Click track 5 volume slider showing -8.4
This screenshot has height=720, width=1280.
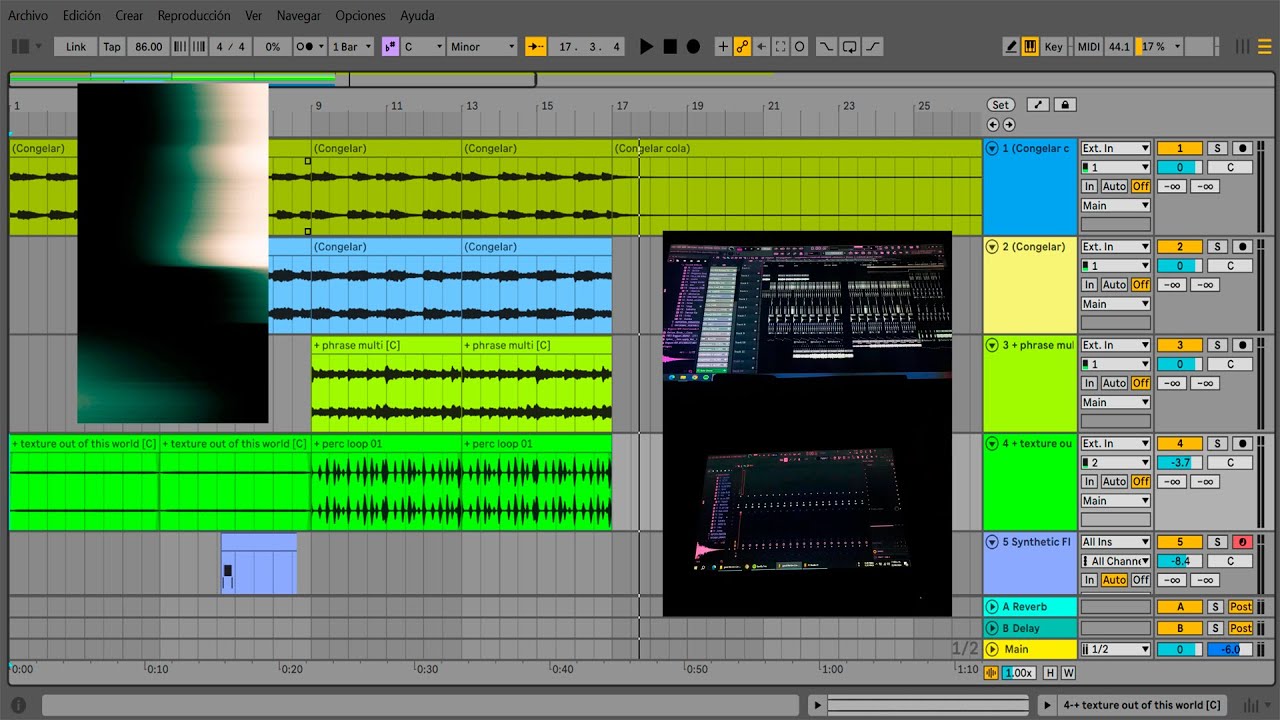tap(1179, 561)
